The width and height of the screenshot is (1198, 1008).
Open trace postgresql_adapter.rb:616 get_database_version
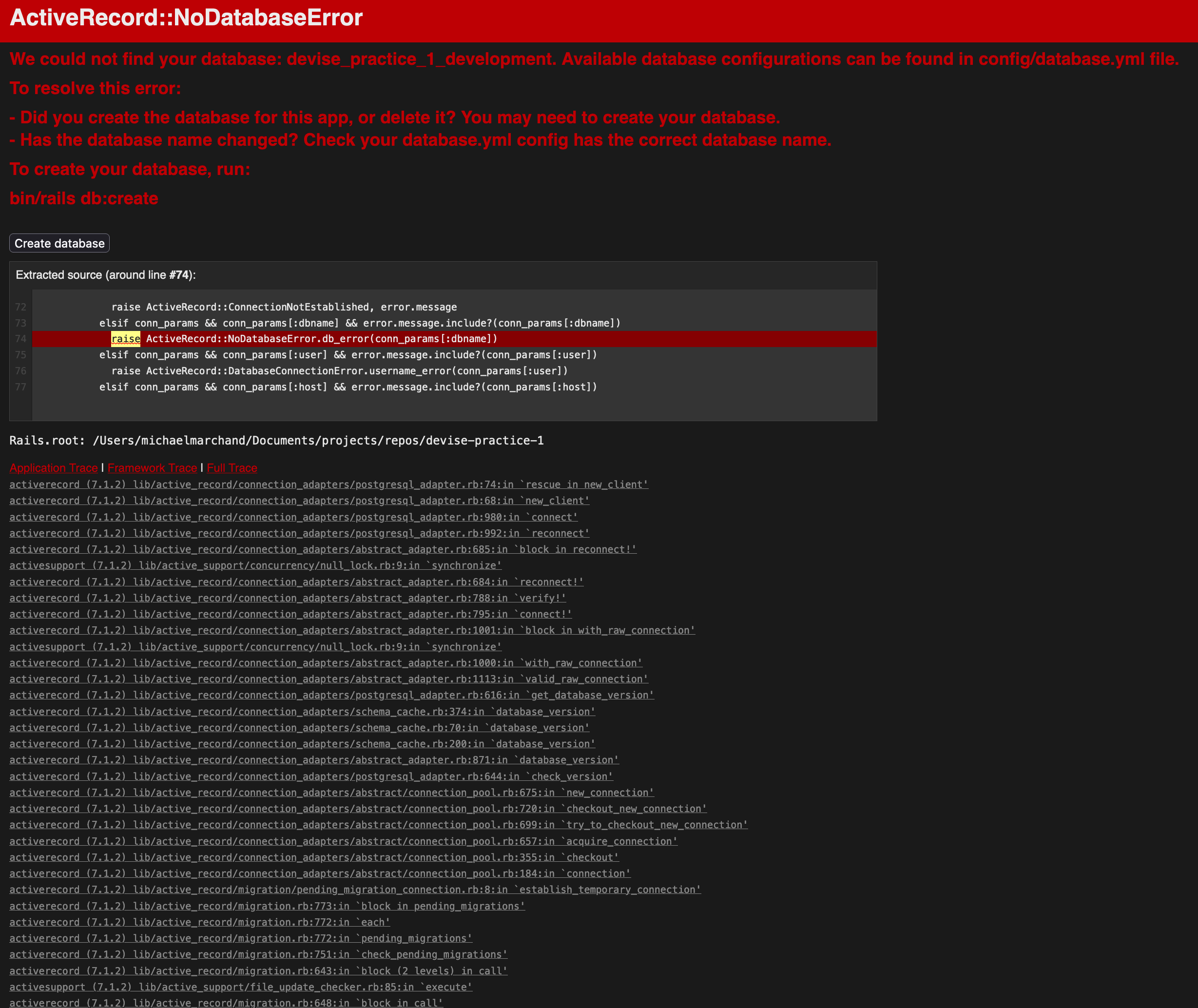[x=332, y=695]
